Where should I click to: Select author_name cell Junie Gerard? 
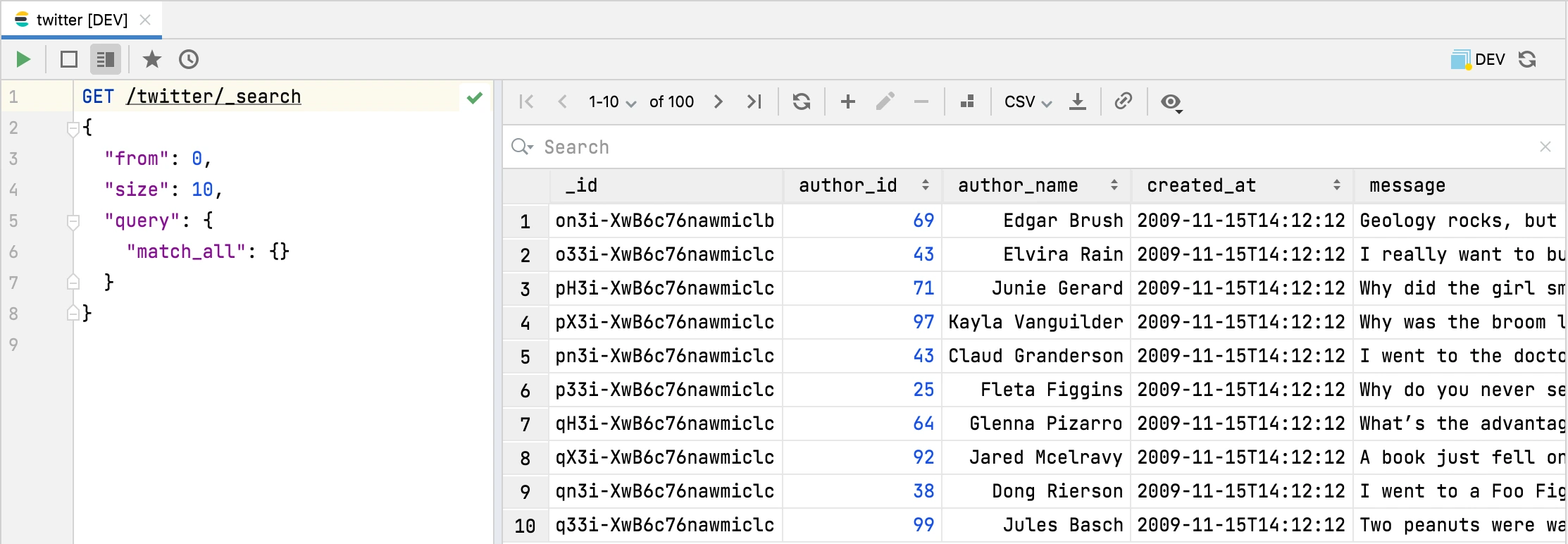[x=1037, y=288]
